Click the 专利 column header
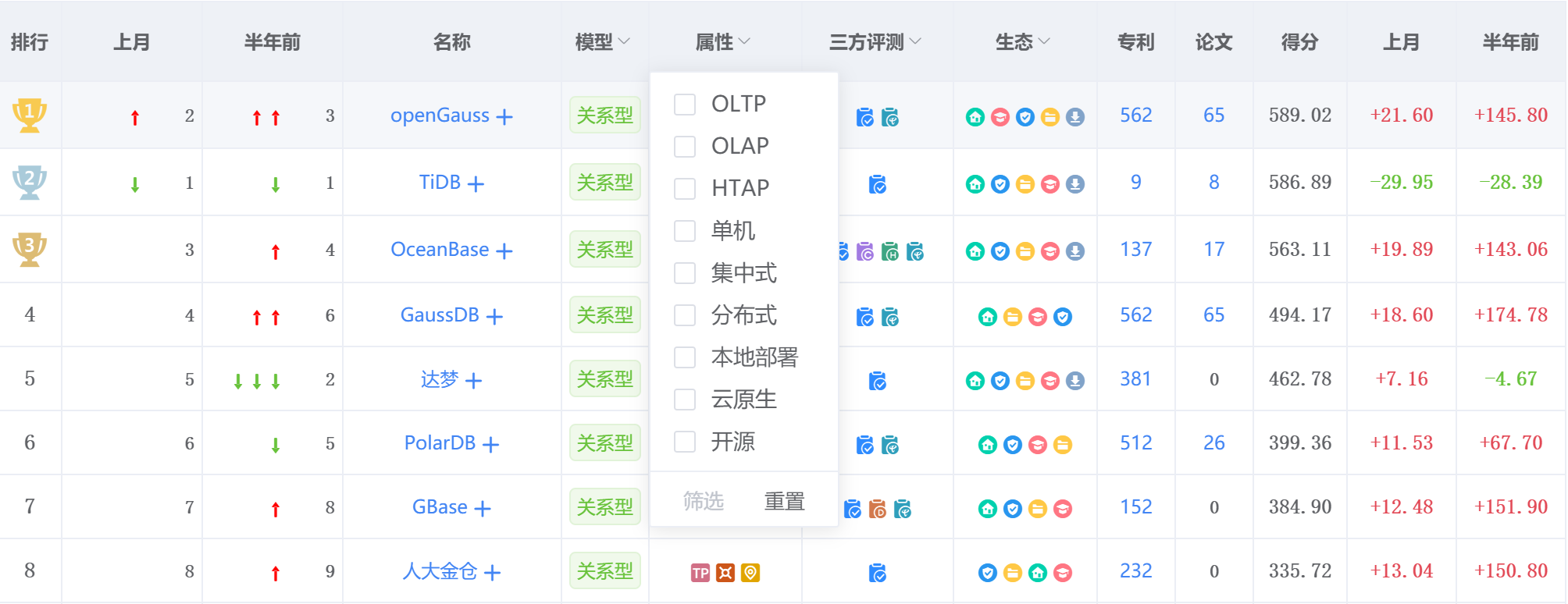Viewport: 1568px width, 604px height. click(1136, 42)
